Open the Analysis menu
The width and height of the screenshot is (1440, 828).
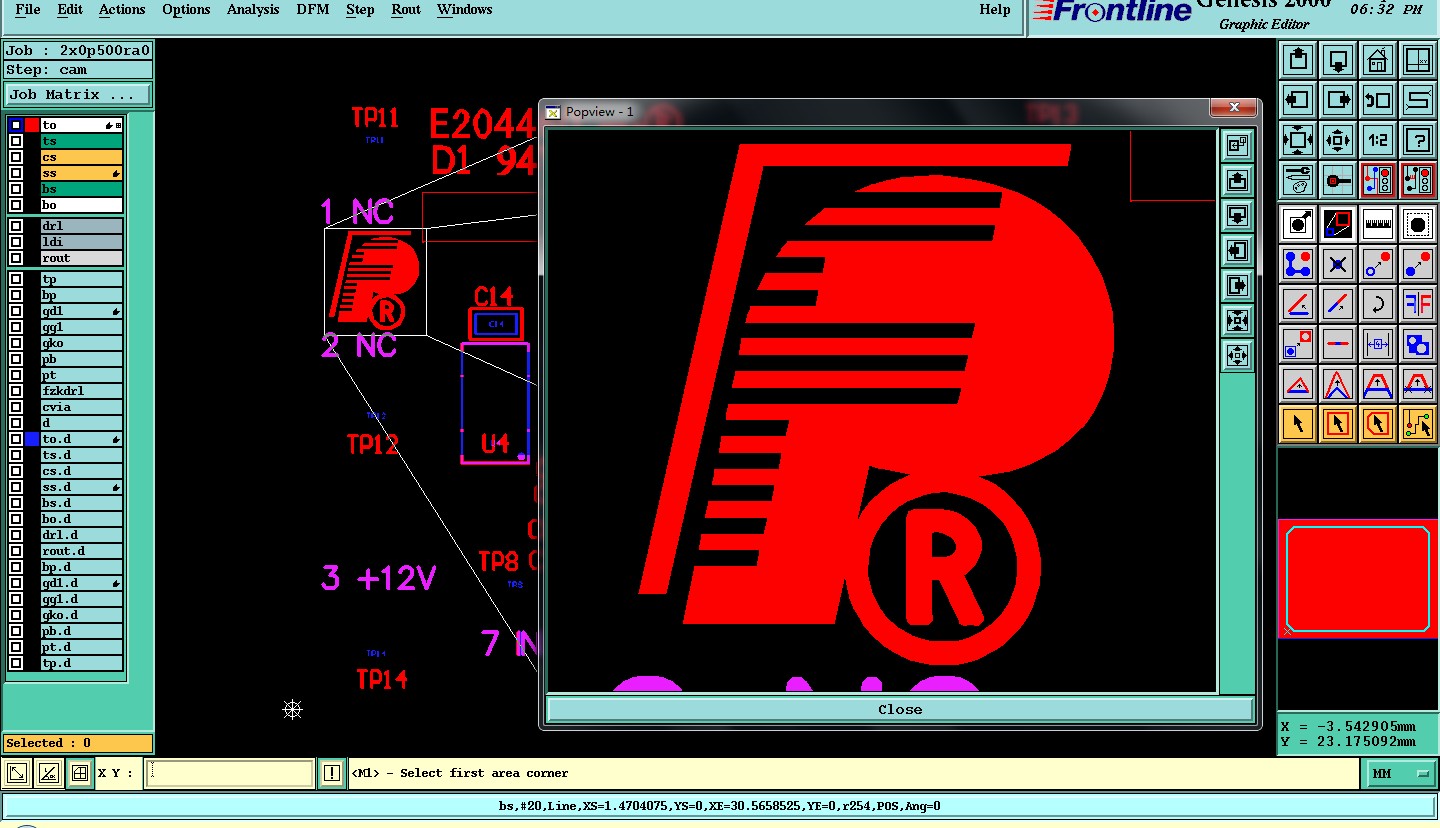point(253,10)
